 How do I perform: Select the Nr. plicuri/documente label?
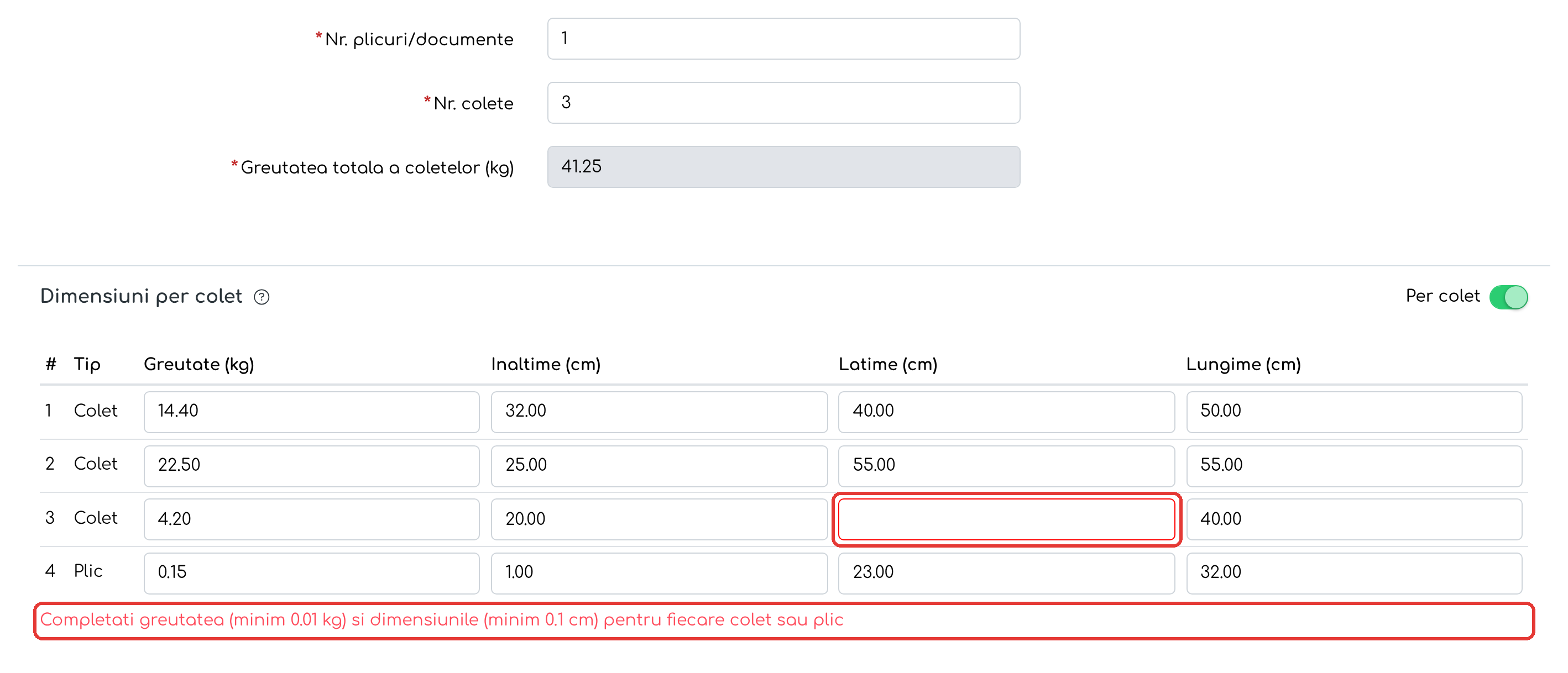pyautogui.click(x=419, y=40)
